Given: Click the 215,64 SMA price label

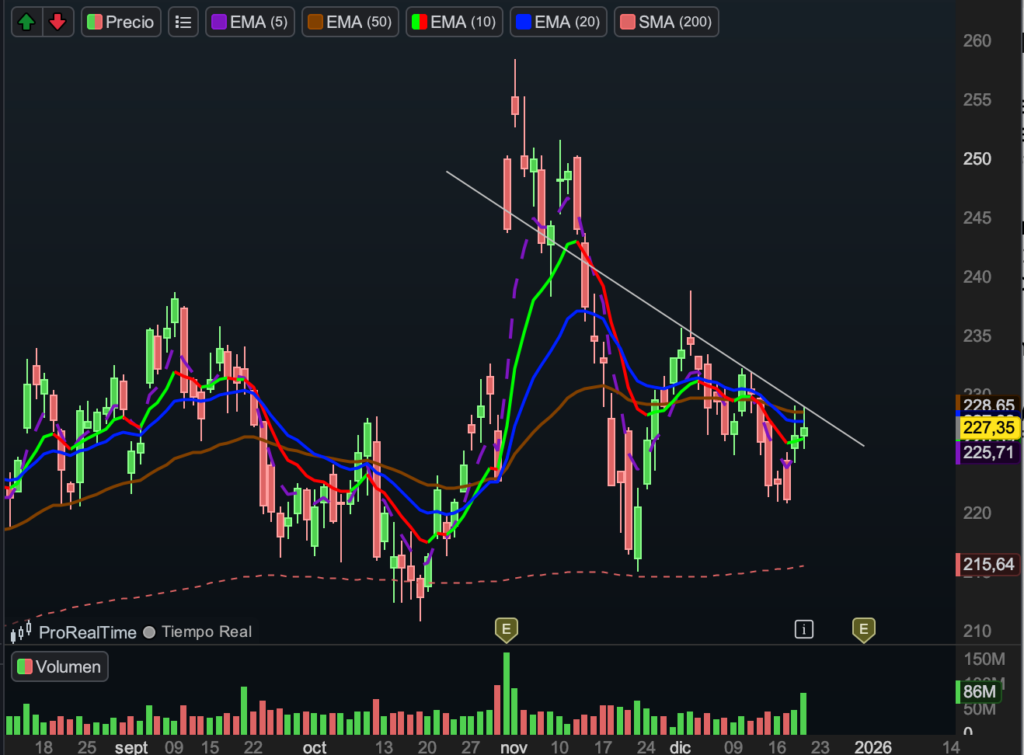Looking at the screenshot, I should 988,565.
